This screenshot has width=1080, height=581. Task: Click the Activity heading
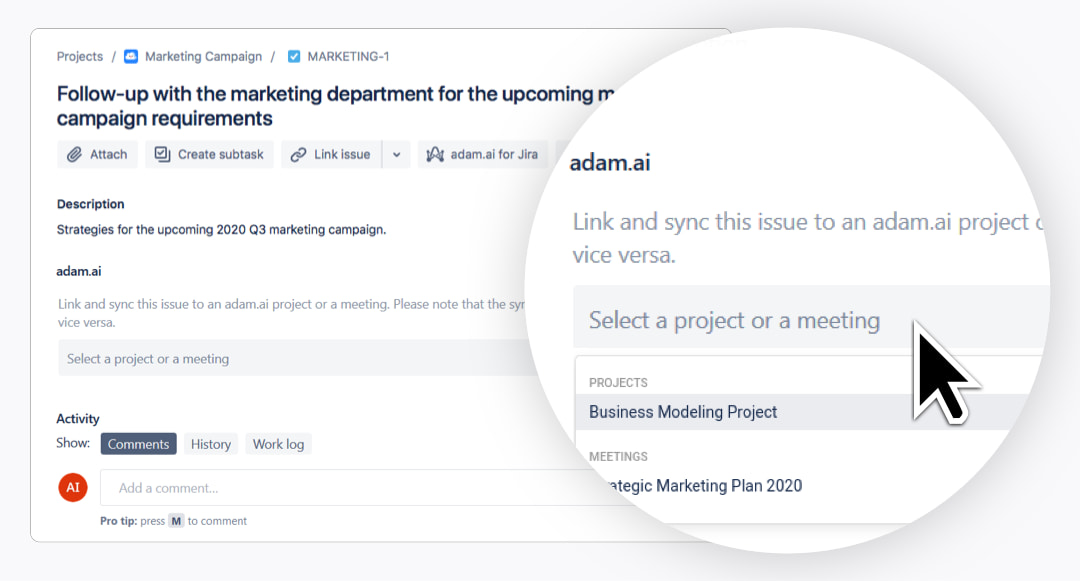coord(78,419)
